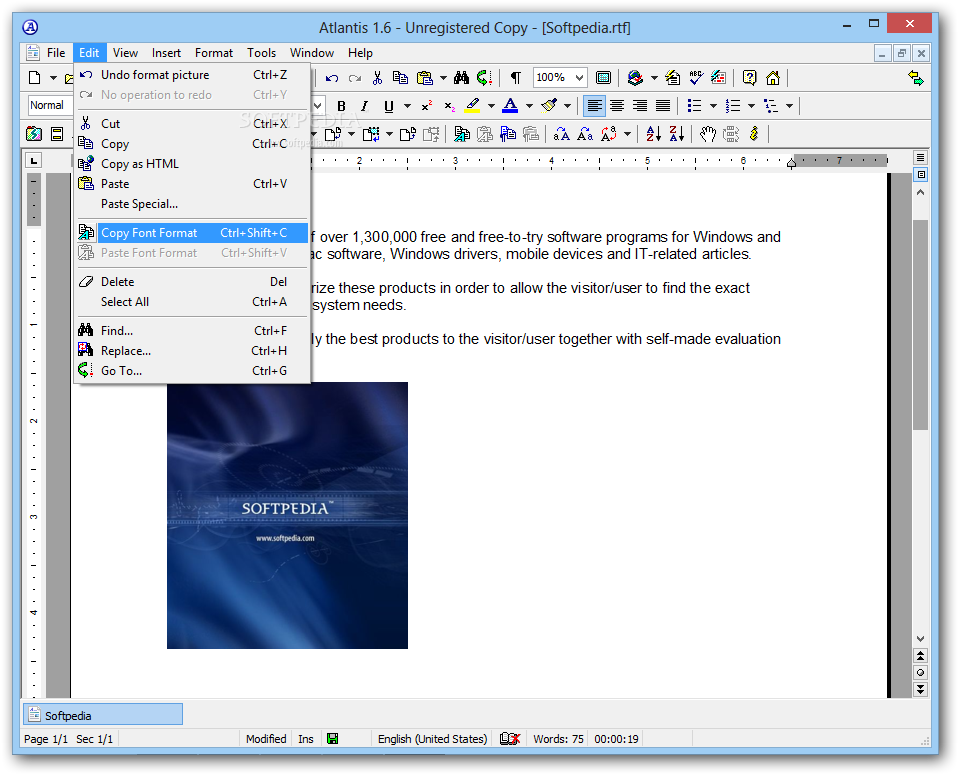Screen dimensions: 959x775
Task: Open the highlight color dropdown arrow
Action: (491, 106)
